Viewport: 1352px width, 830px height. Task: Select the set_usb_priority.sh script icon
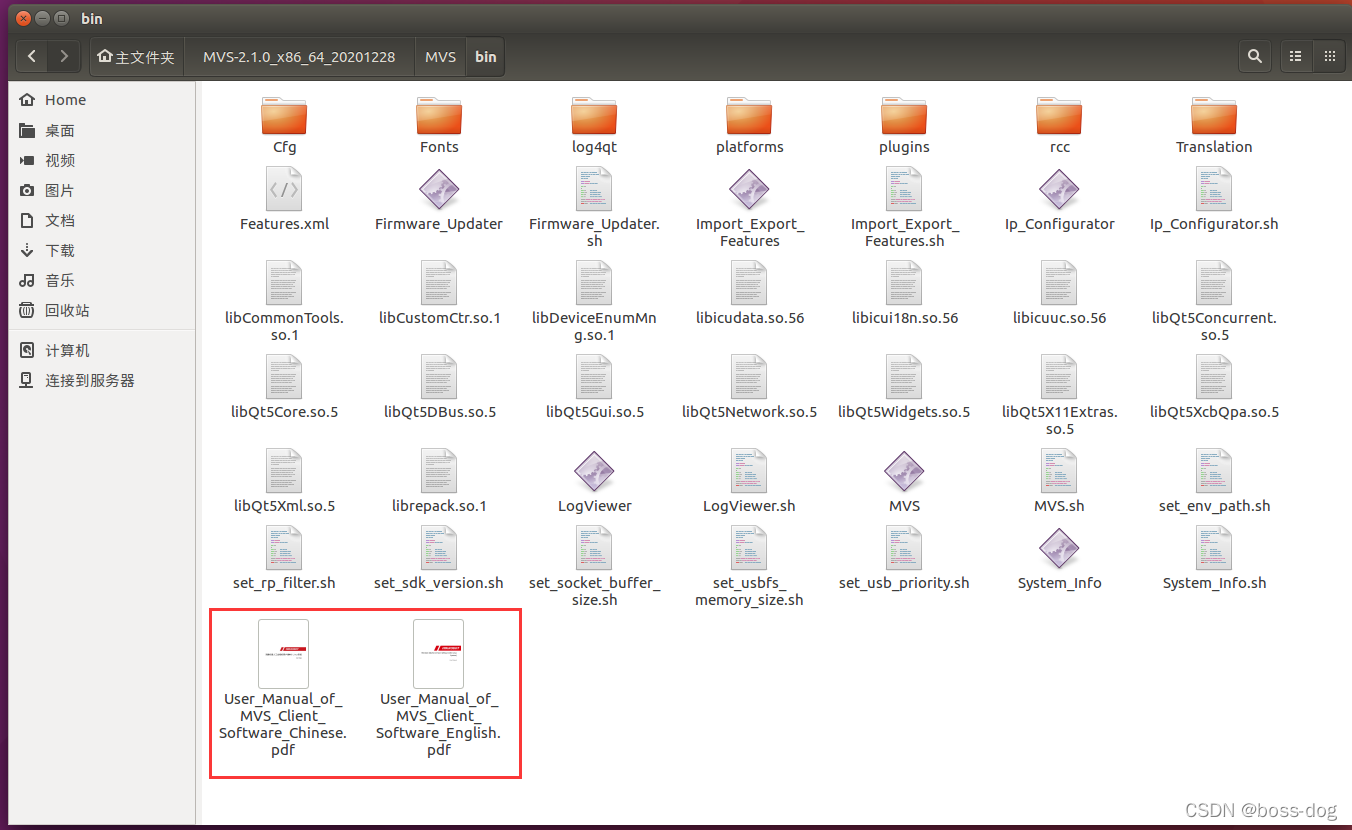pos(904,548)
